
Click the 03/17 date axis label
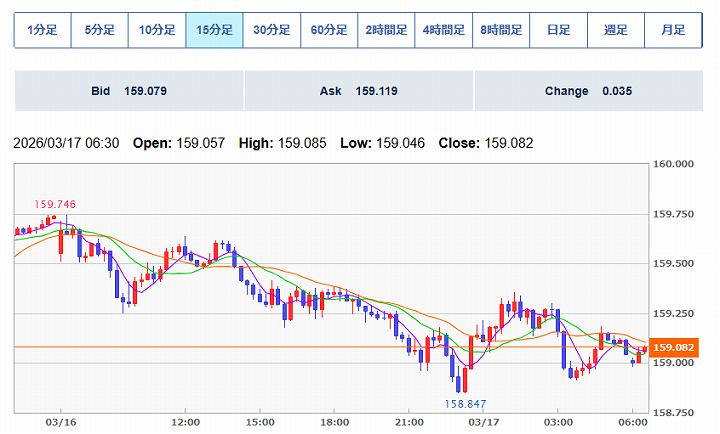tap(482, 422)
